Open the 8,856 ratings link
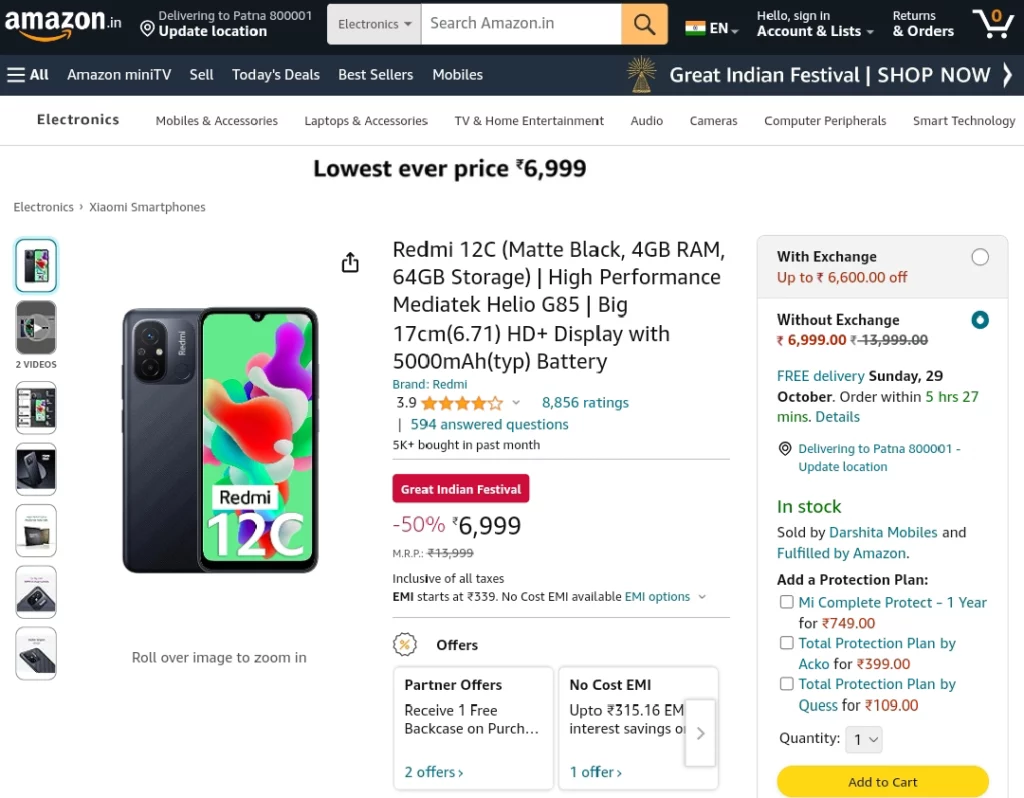Viewport: 1024px width, 798px height. click(x=585, y=403)
